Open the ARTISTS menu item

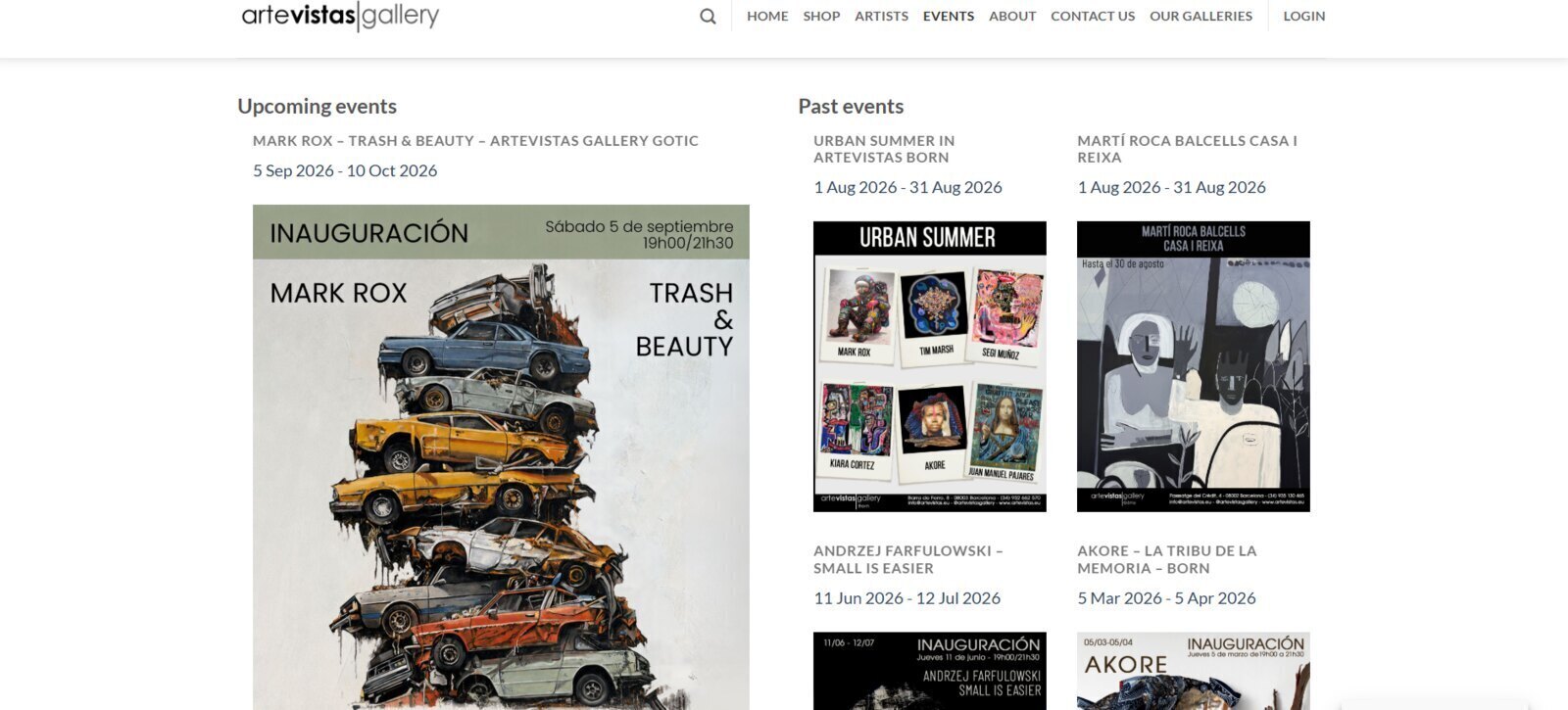click(x=881, y=16)
